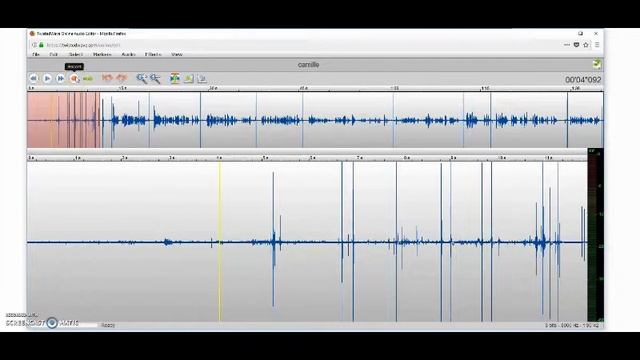Screen dimensions: 640x360
Task: Click the undo icon in toolbar
Action: click(107, 78)
